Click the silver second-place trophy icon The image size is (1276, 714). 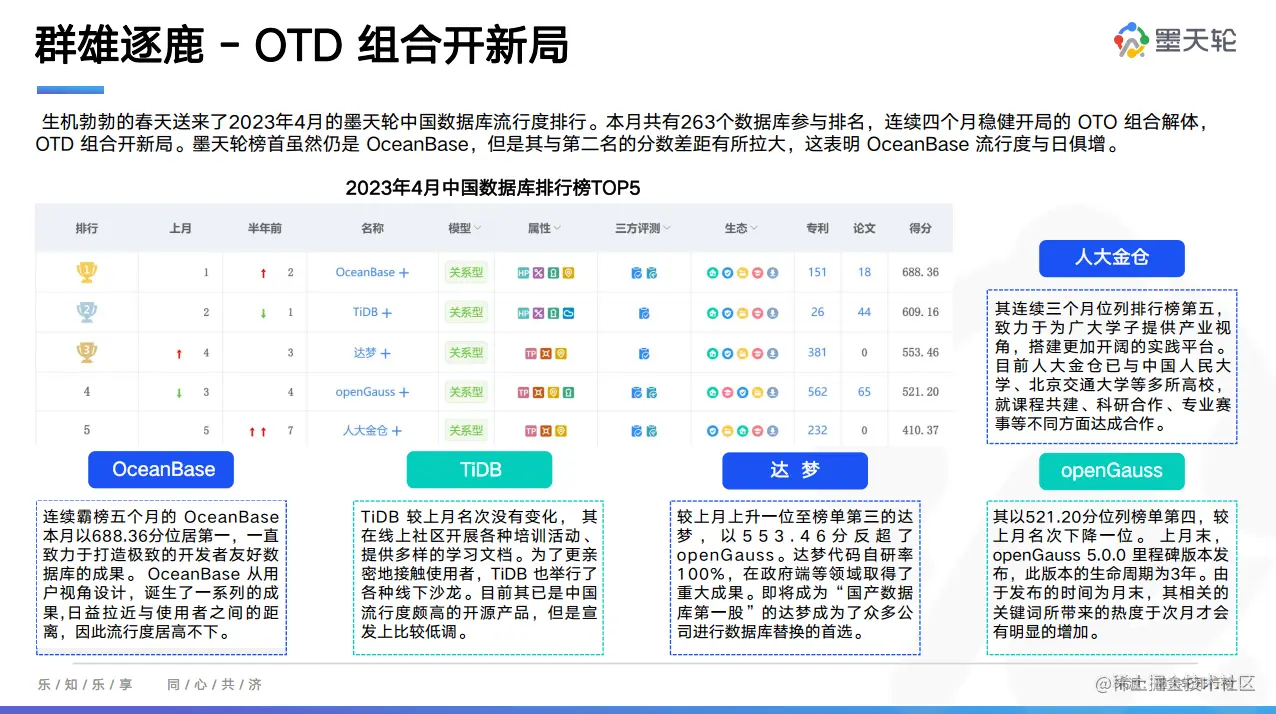click(87, 312)
